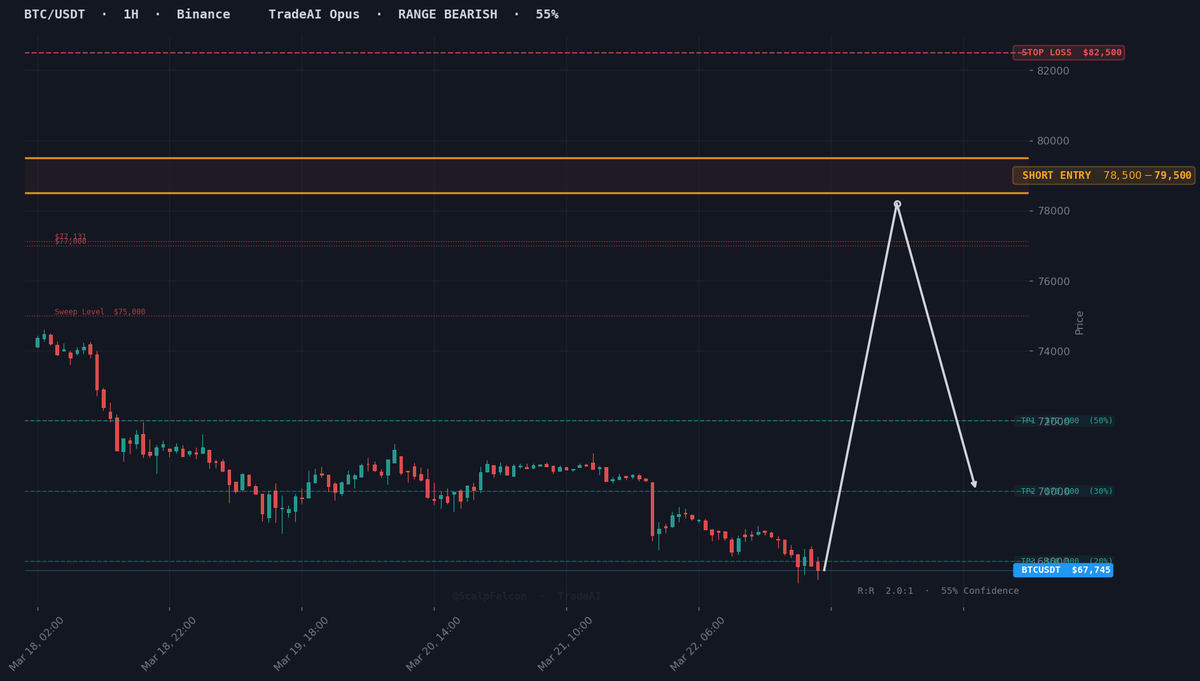Click the 1H timeframe label
Screen dimensions: 1200x681
point(131,14)
